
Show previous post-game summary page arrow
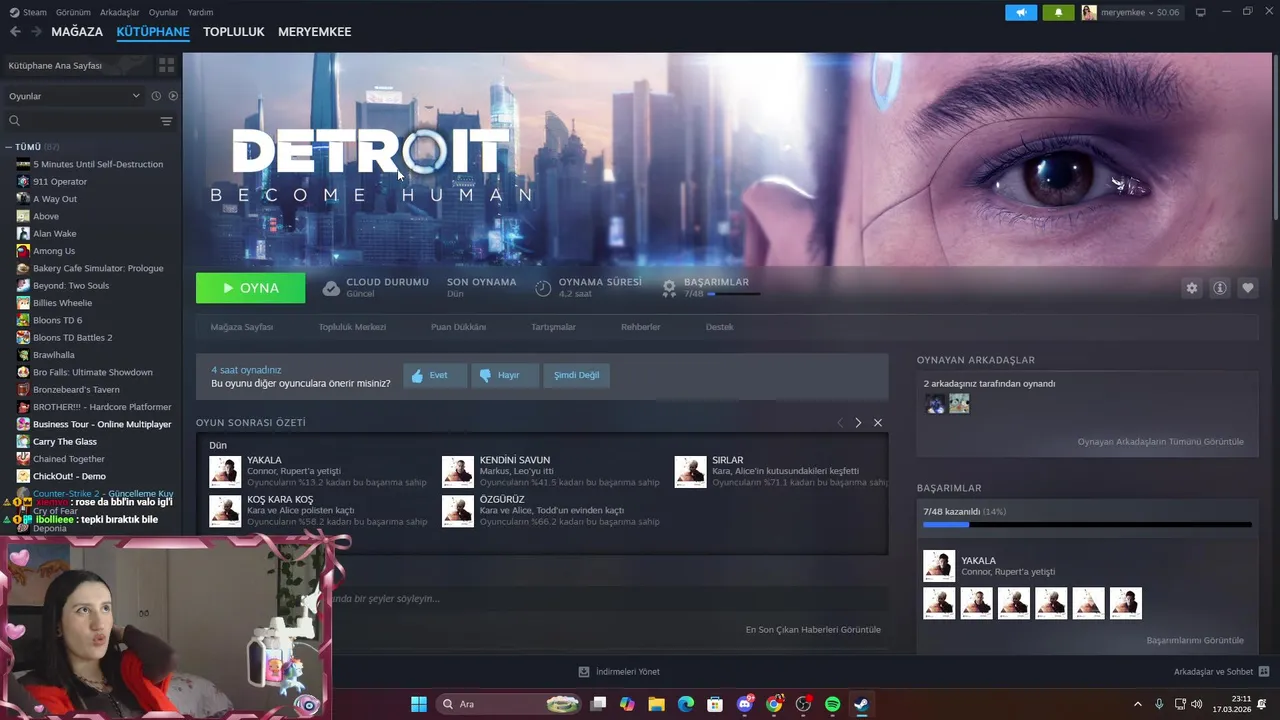840,423
